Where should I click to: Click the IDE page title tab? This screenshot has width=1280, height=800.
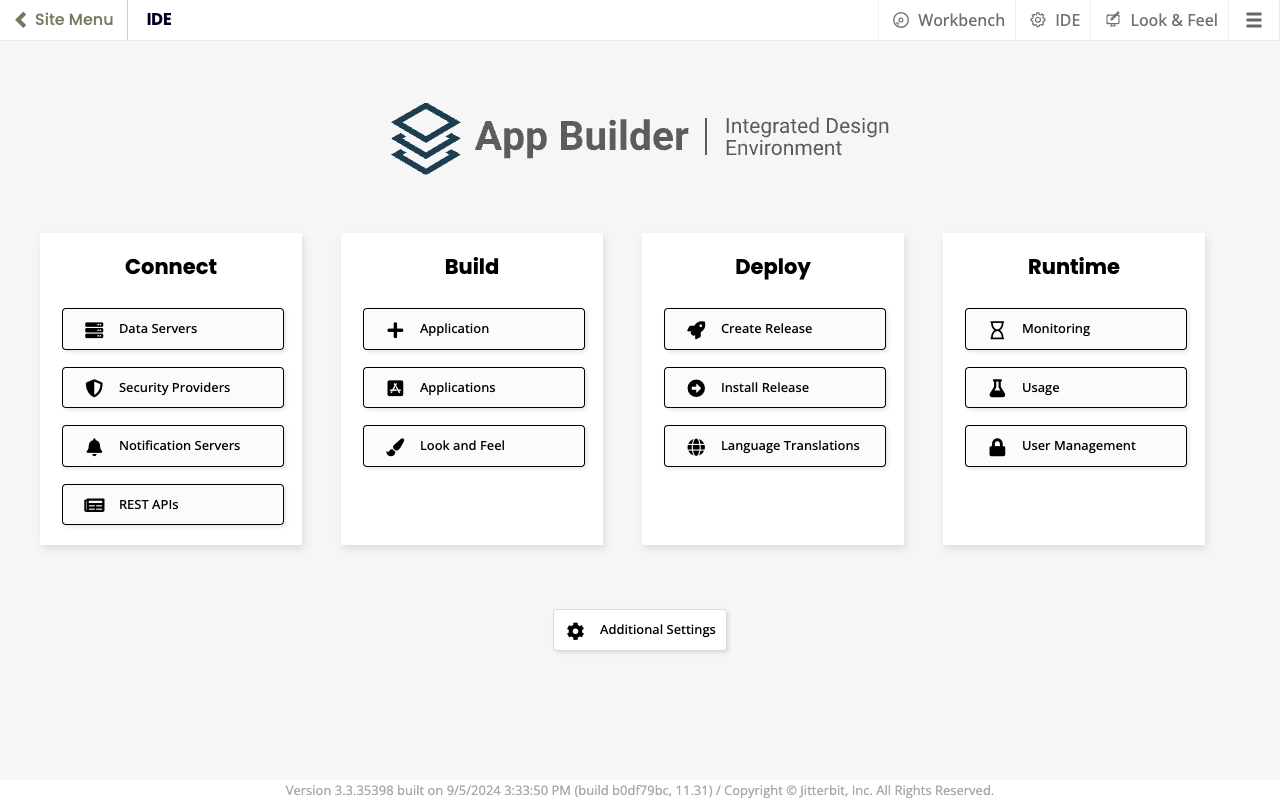(x=159, y=20)
